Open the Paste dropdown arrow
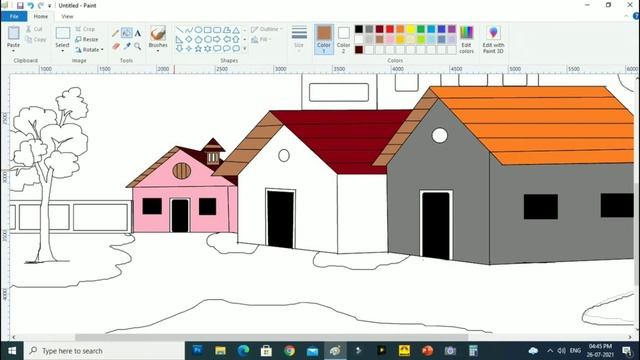Screen dimensions: 640x360 coord(13,51)
